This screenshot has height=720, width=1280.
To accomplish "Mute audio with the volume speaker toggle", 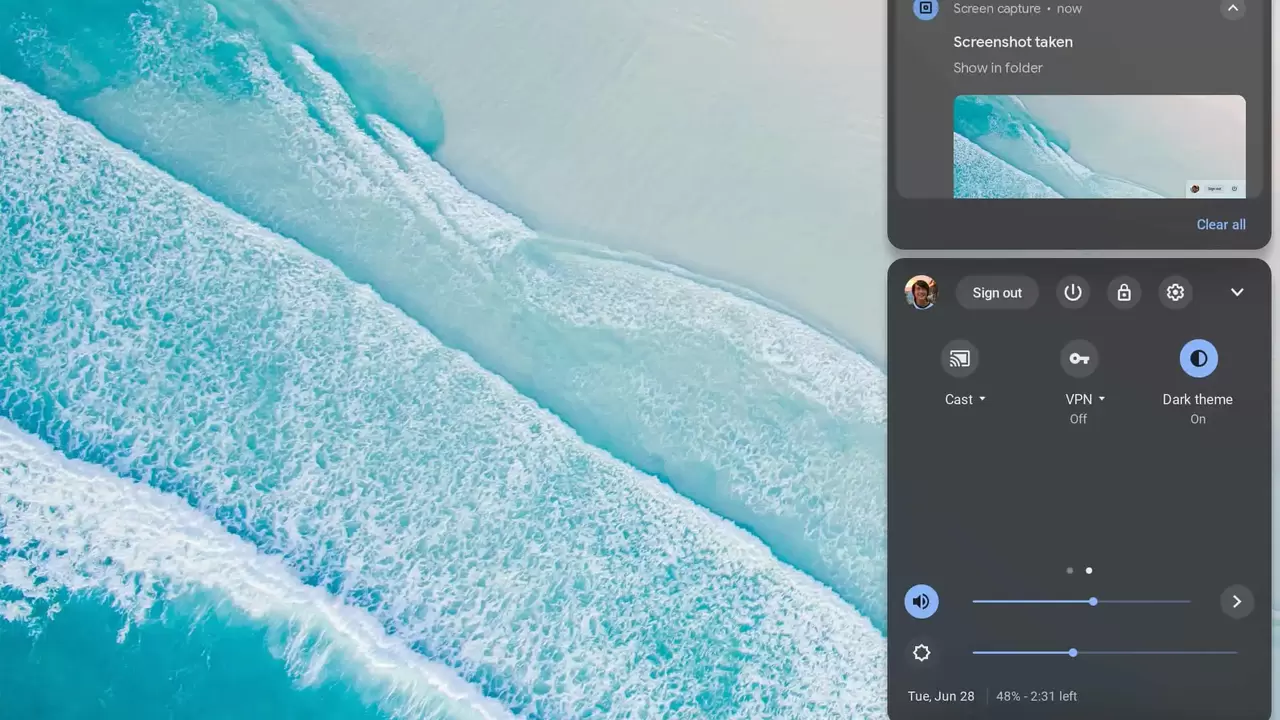I will [x=922, y=601].
